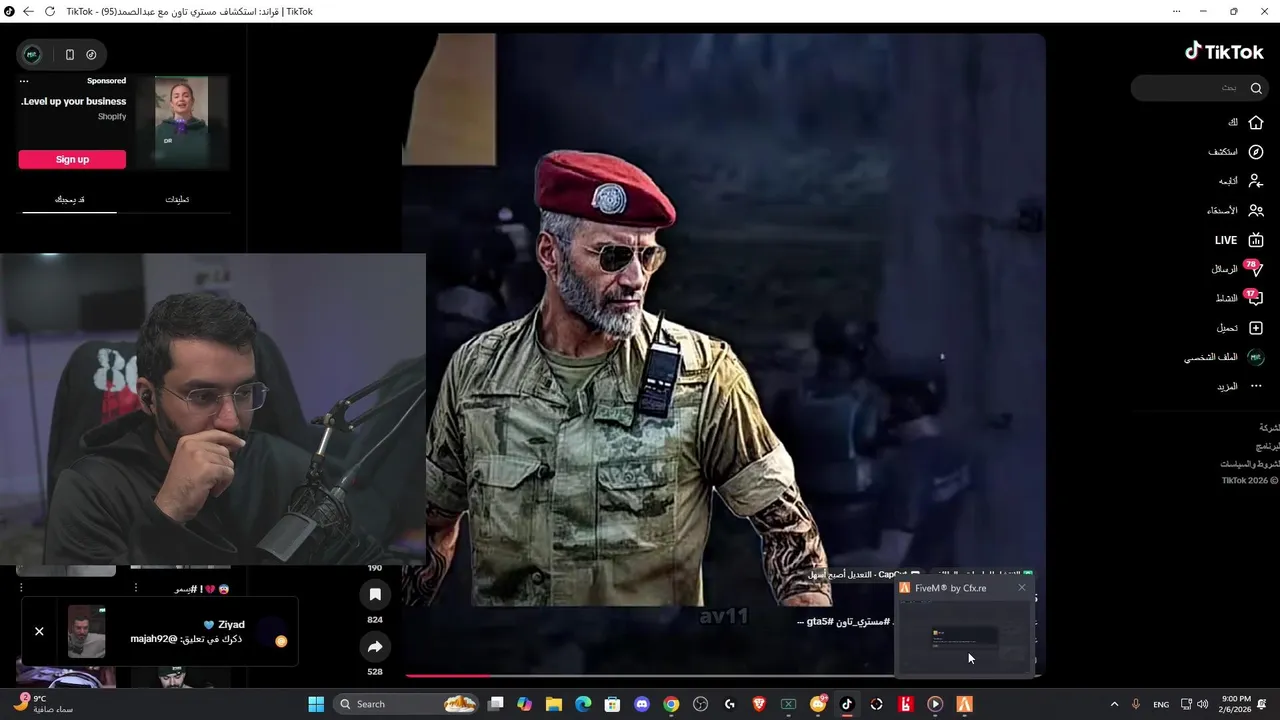Switch ENG input language
1280x720 pixels.
(1161, 704)
